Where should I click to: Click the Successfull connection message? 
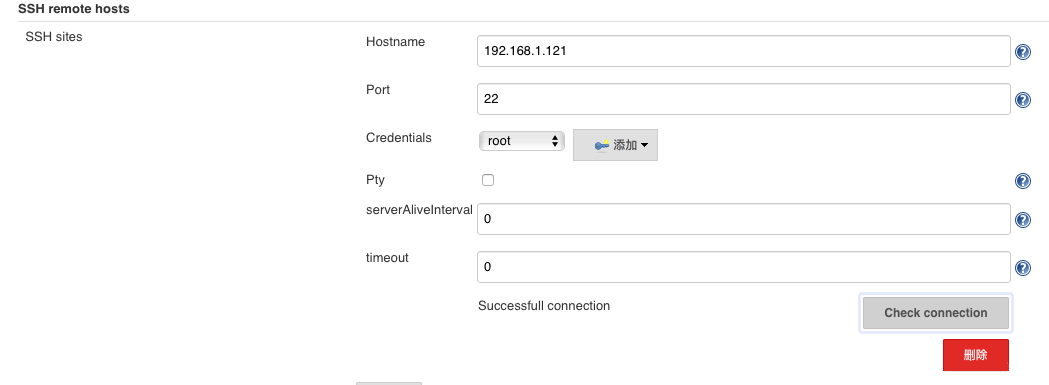(x=544, y=306)
